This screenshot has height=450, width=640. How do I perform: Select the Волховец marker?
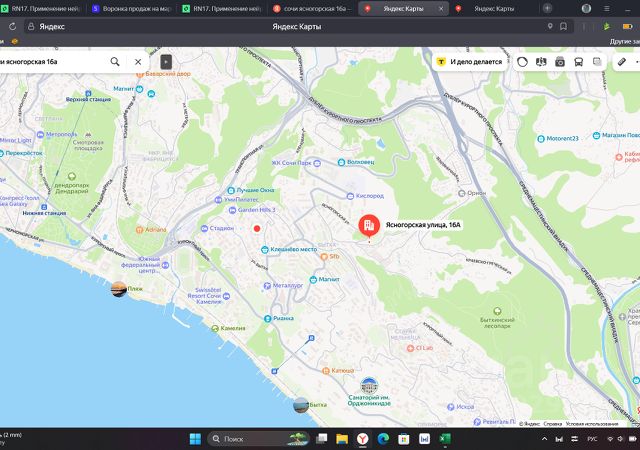coord(341,162)
